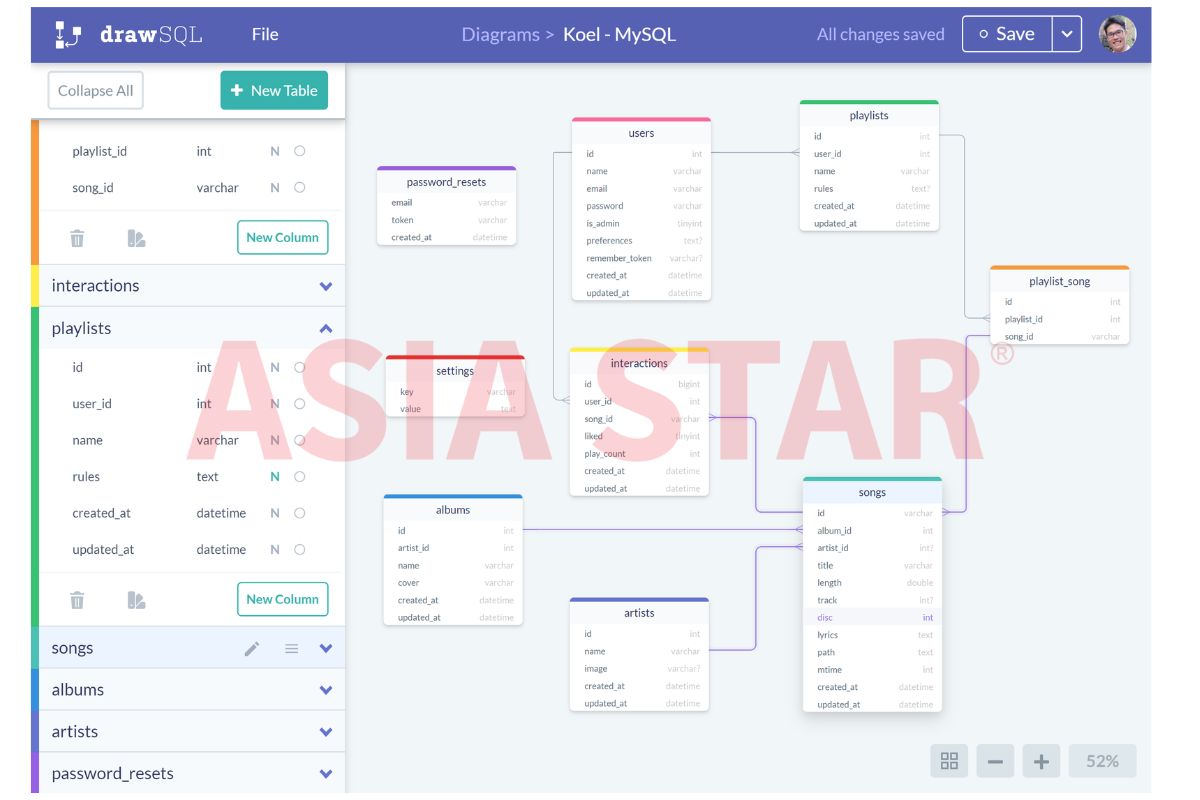This screenshot has height=800, width=1200.
Task: Select the password_resets table header on canvas
Action: pos(446,183)
